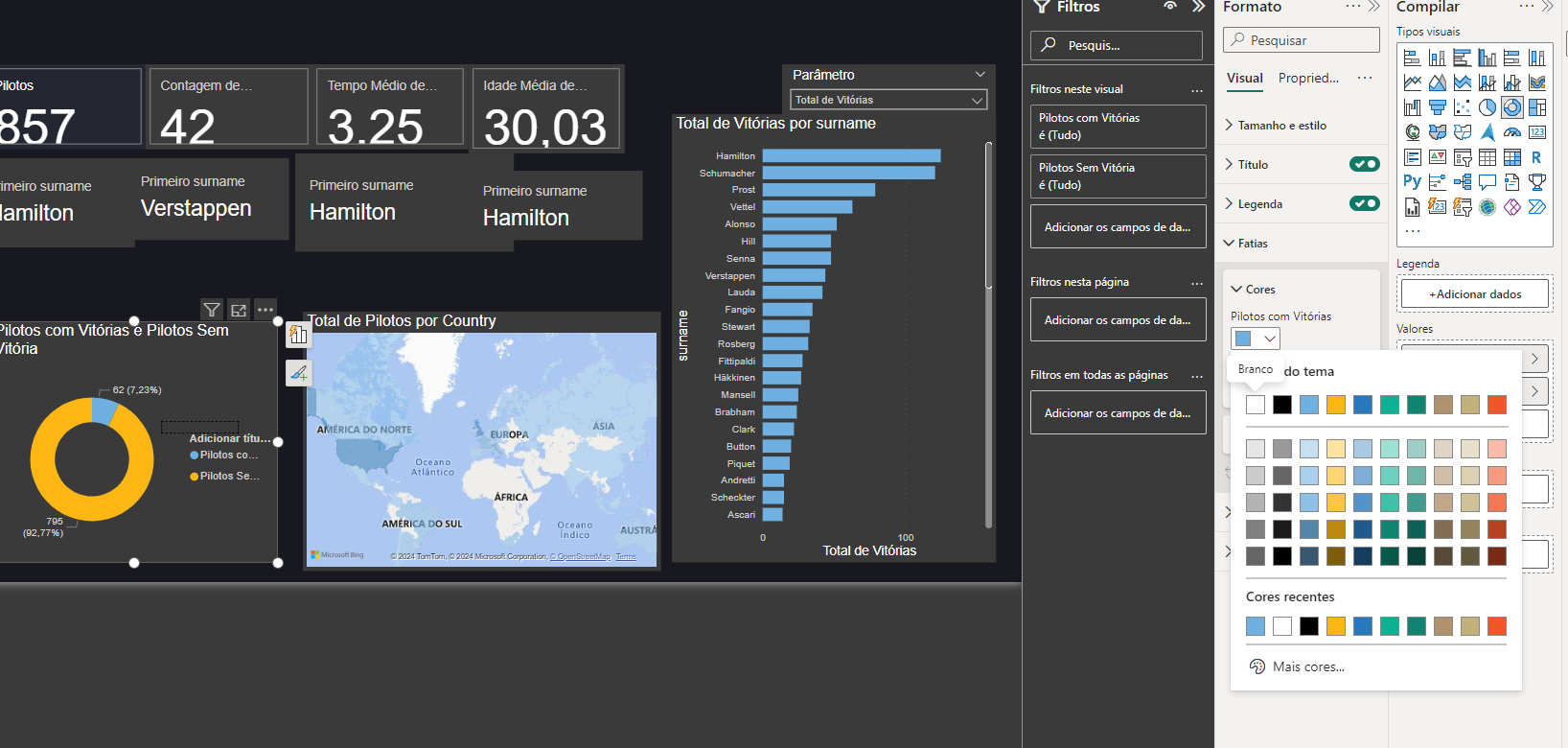Select the Q&A speech bubble visual
Image resolution: width=1568 pixels, height=748 pixels.
1487,182
